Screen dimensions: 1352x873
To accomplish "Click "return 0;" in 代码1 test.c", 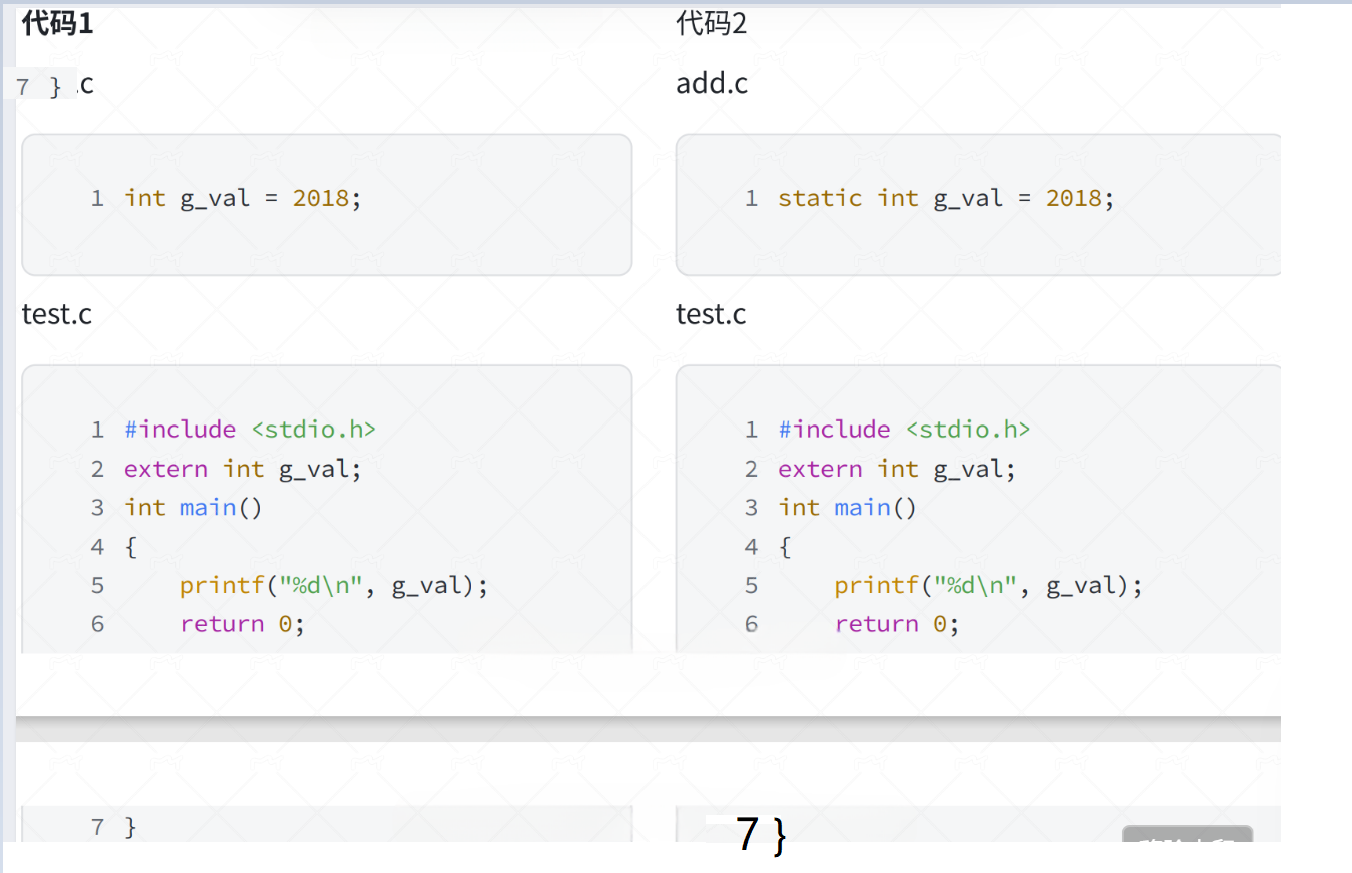I will (x=242, y=624).
